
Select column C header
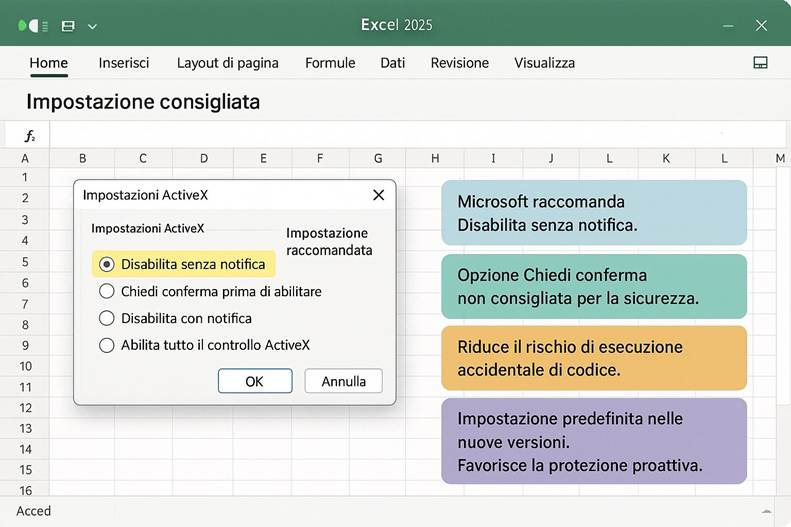click(143, 158)
